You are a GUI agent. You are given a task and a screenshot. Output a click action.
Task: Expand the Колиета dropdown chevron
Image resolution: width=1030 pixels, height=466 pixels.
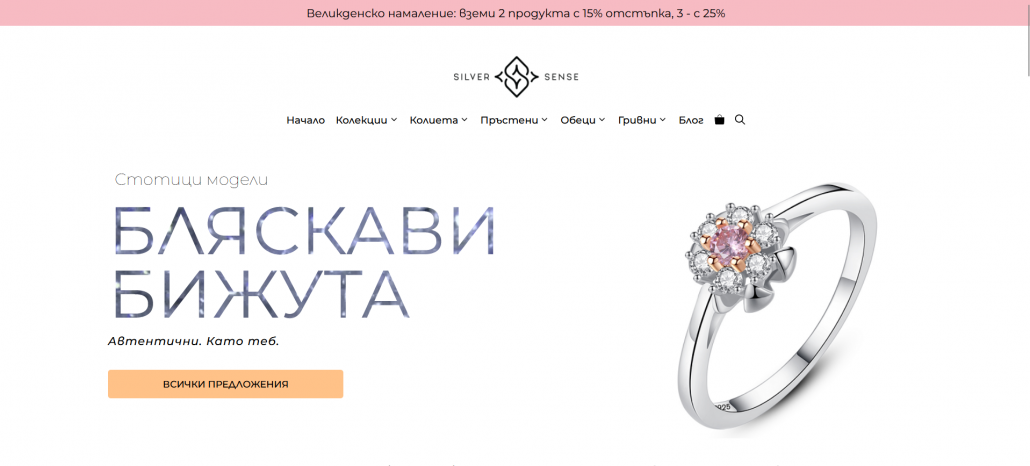coord(464,120)
